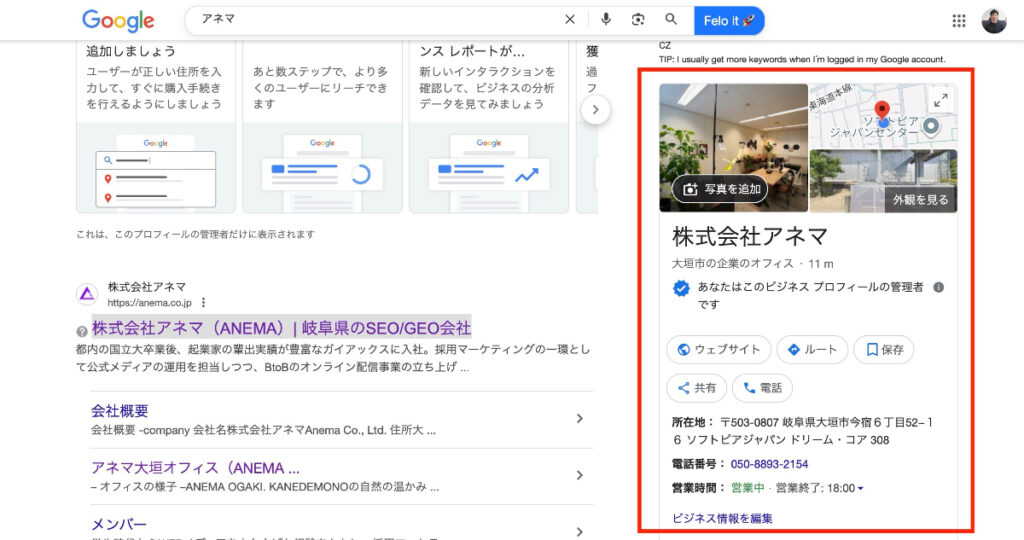This screenshot has width=1024, height=540.
Task: Open the Google account profile avatar
Action: (x=993, y=21)
